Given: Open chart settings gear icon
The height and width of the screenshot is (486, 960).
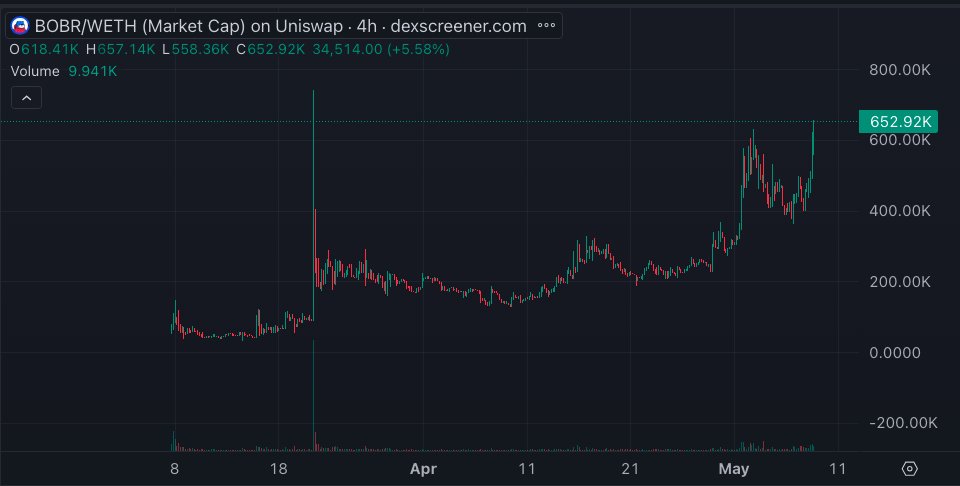Looking at the screenshot, I should pos(910,469).
